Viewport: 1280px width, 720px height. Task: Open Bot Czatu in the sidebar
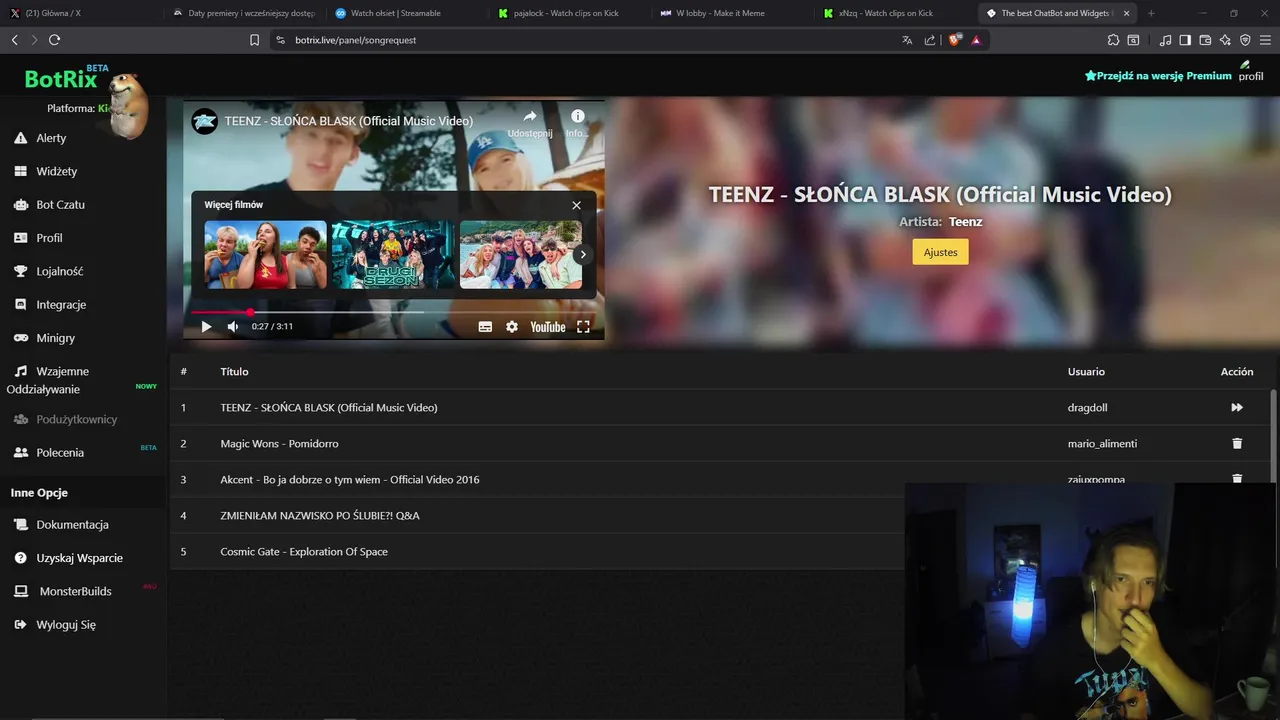[x=60, y=204]
